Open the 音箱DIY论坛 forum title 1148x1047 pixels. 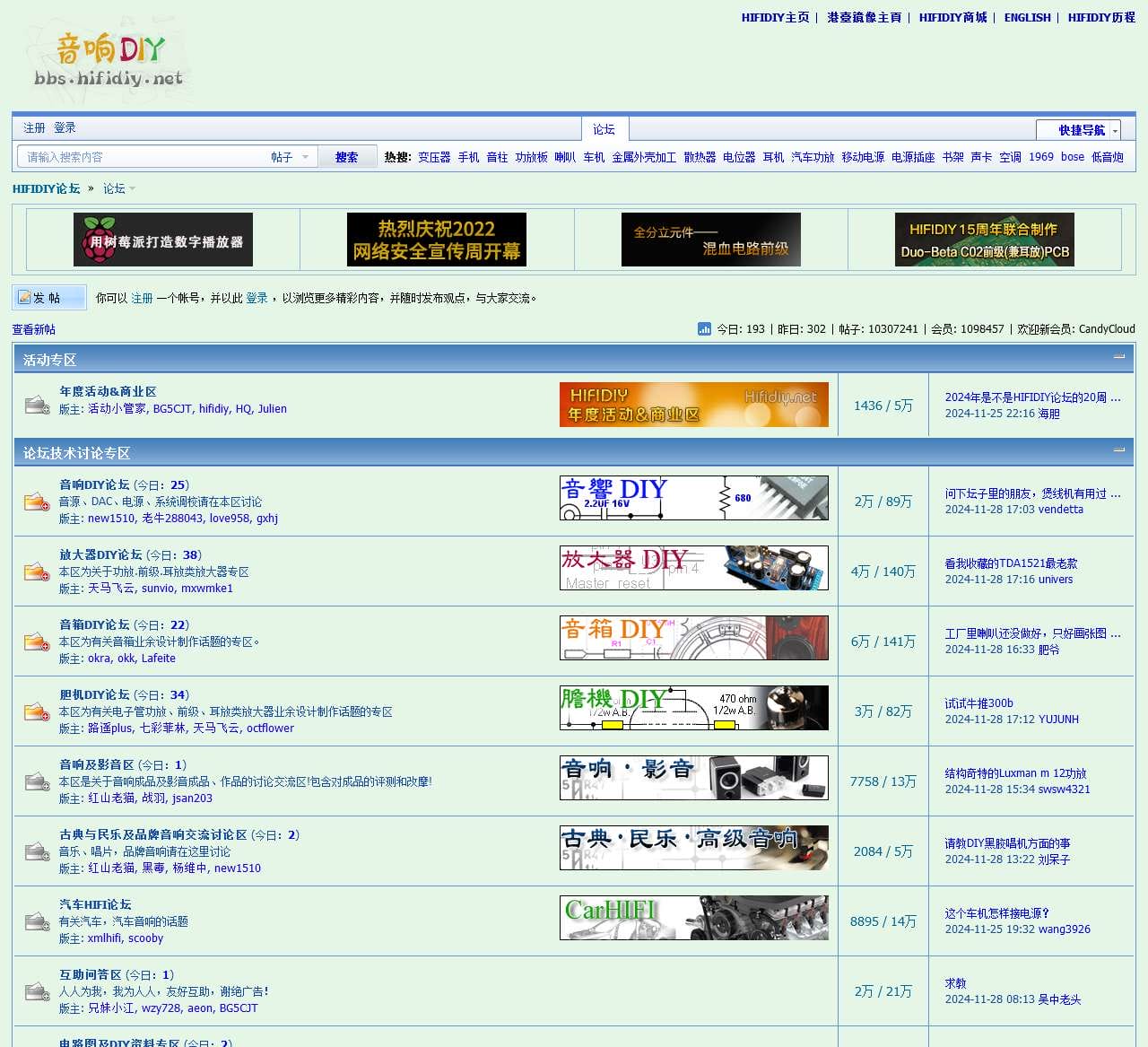click(x=94, y=624)
